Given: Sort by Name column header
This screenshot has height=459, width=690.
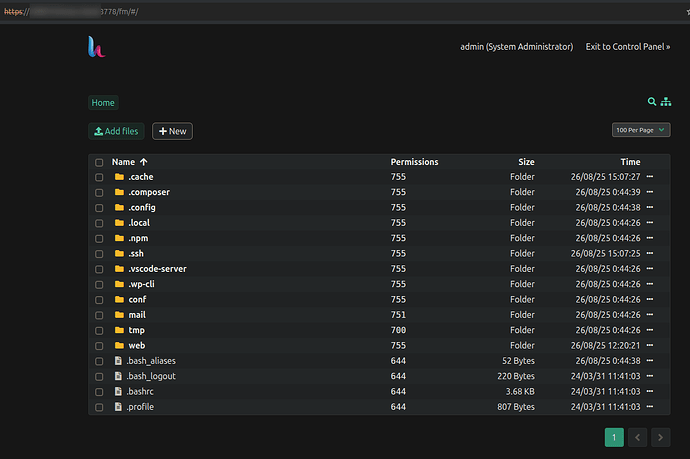Looking at the screenshot, I should 129,162.
